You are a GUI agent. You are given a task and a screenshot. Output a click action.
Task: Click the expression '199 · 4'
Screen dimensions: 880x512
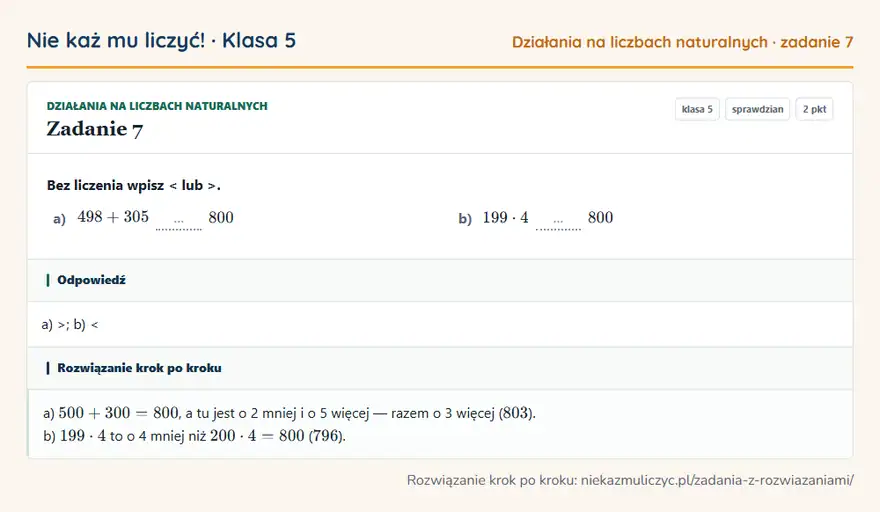[506, 217]
